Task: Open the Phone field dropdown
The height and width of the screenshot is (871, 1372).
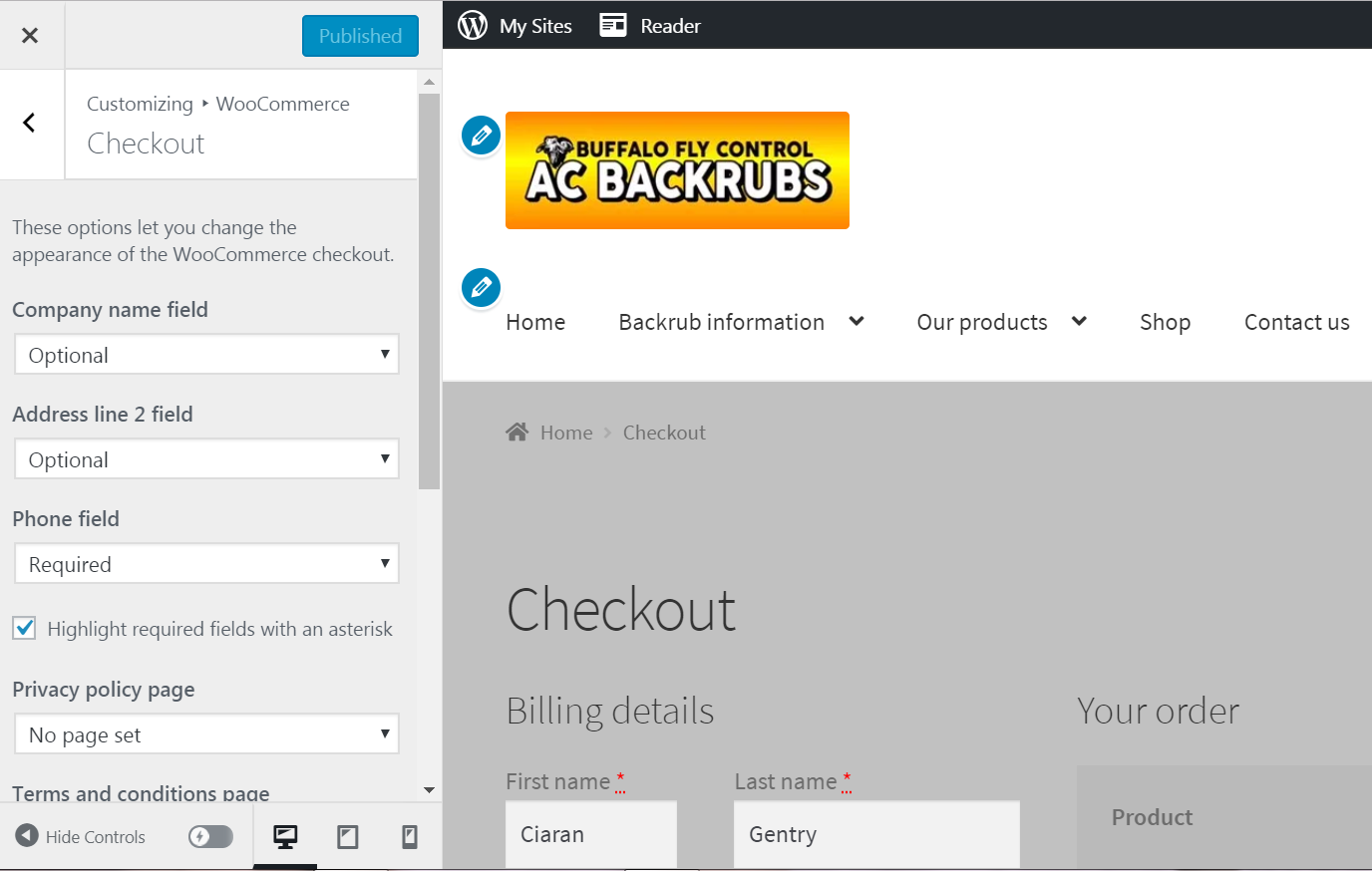Action: coord(206,564)
